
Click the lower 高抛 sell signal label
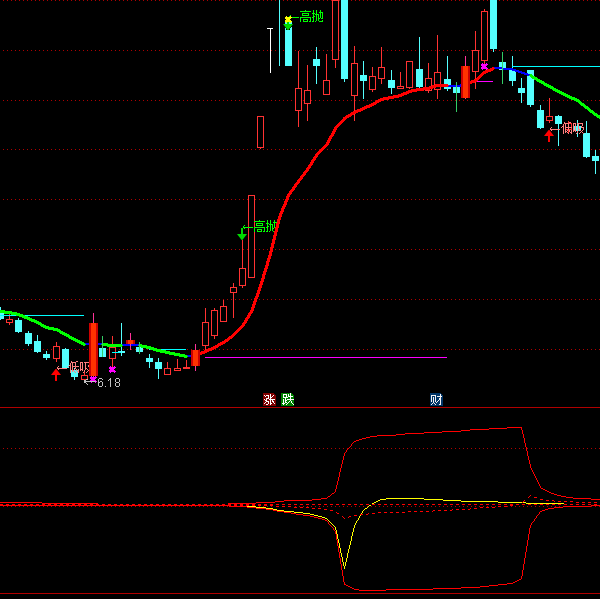264,227
